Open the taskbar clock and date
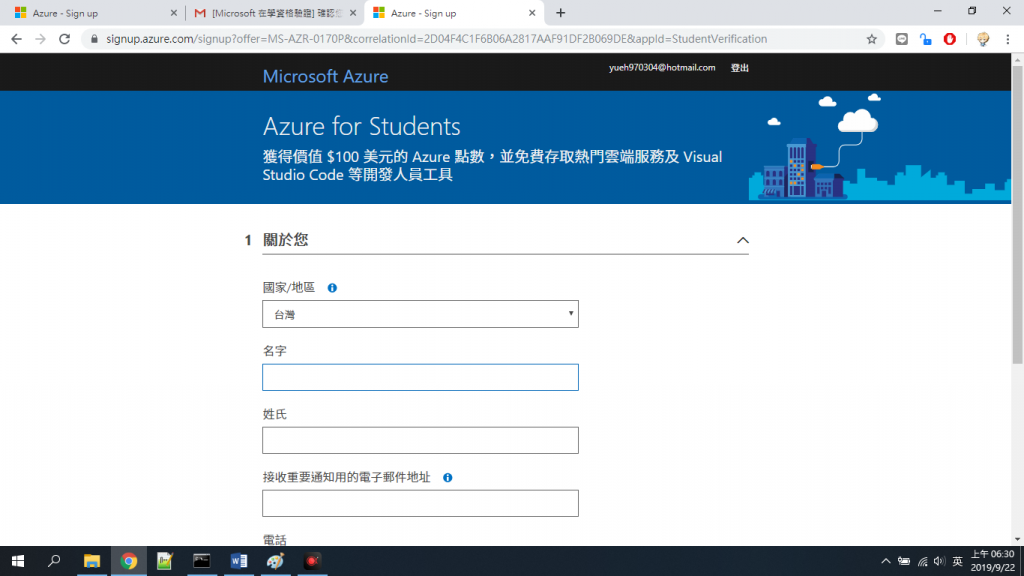The height and width of the screenshot is (576, 1024). [x=992, y=561]
